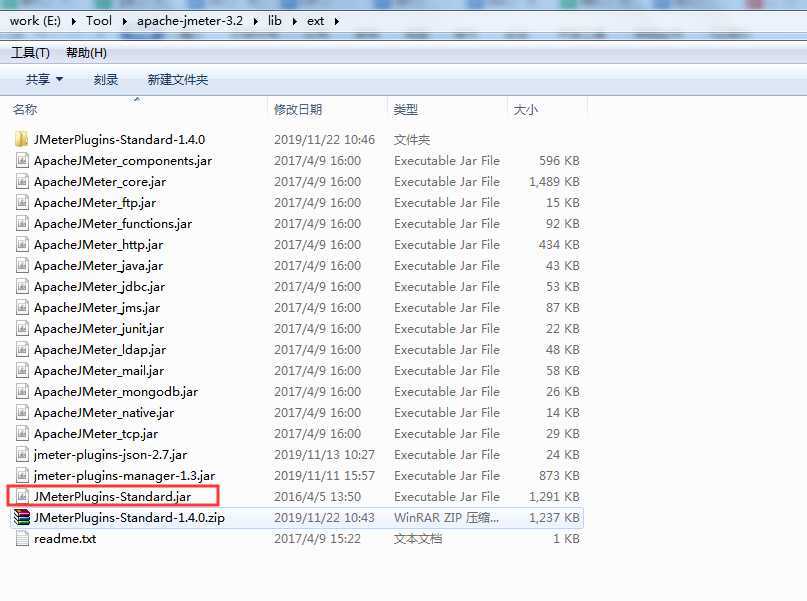
Task: Click the size value 873 KB
Action: [559, 475]
